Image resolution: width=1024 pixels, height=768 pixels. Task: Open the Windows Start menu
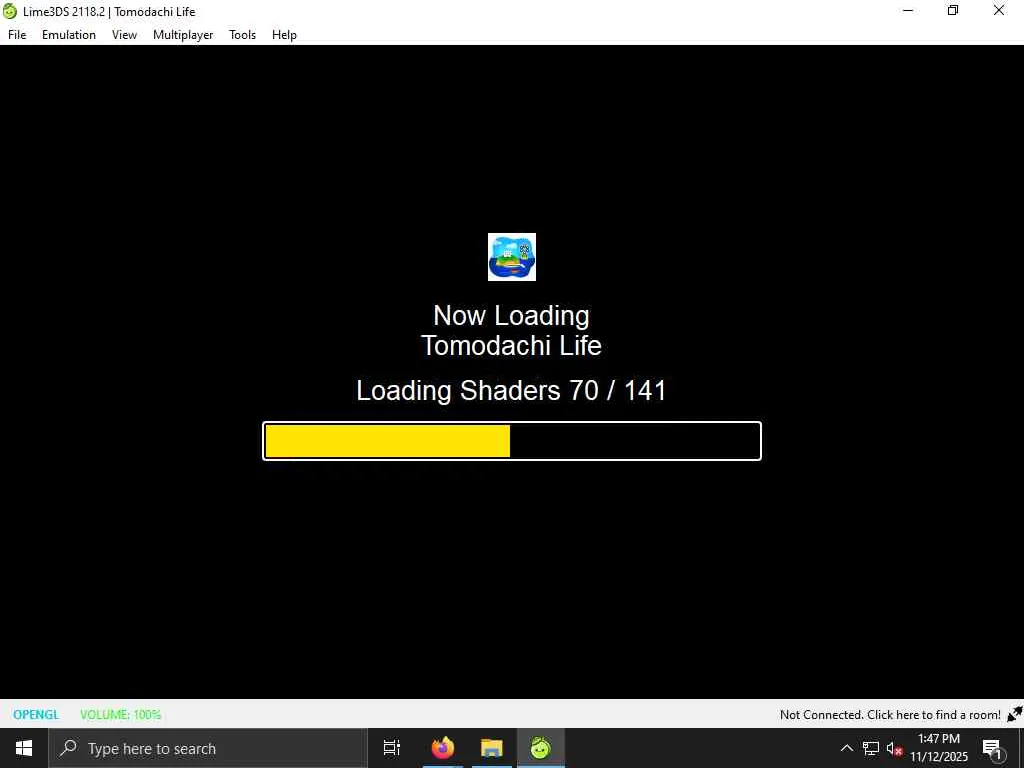point(24,748)
